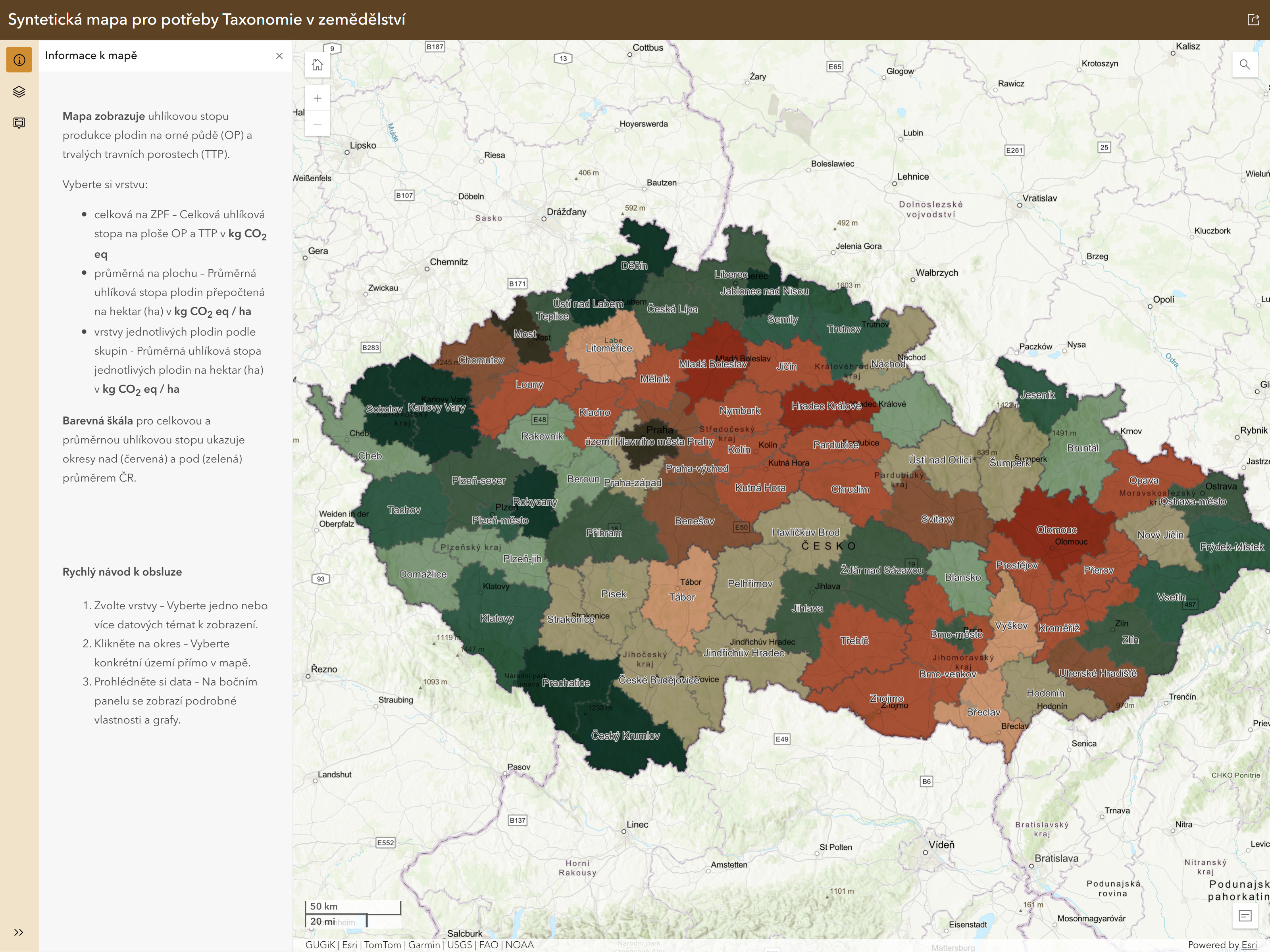Open the info panel icon in sidebar
The width and height of the screenshot is (1270, 952).
pos(19,59)
